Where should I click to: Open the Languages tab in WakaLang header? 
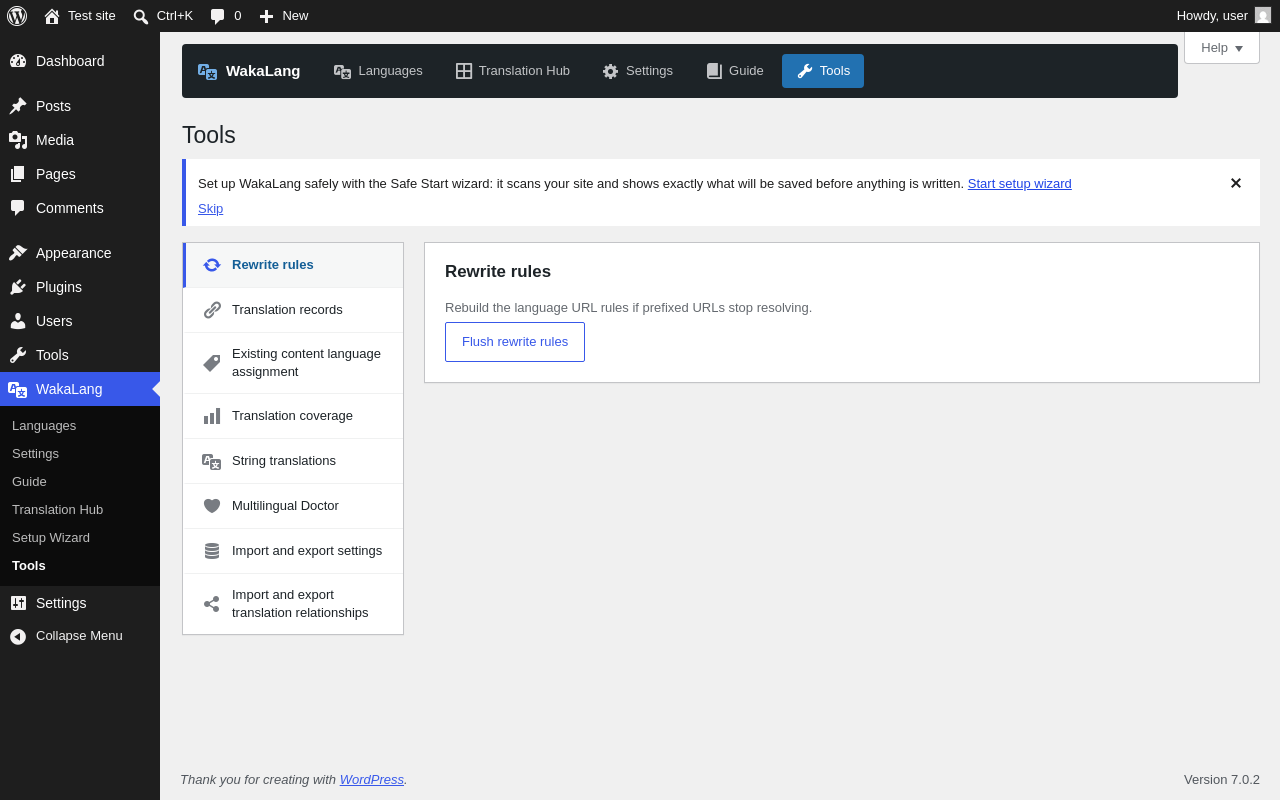[378, 71]
